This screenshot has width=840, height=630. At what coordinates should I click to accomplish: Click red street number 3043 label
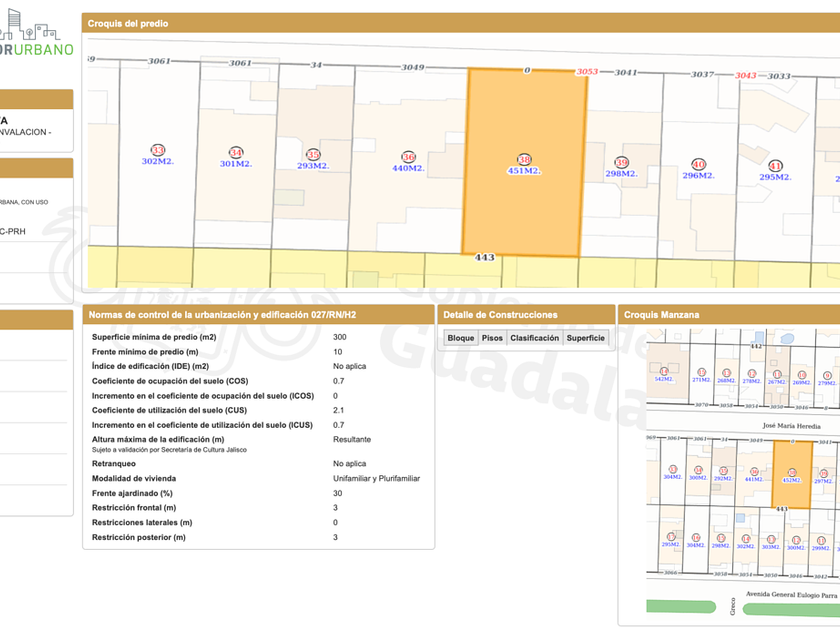745,75
